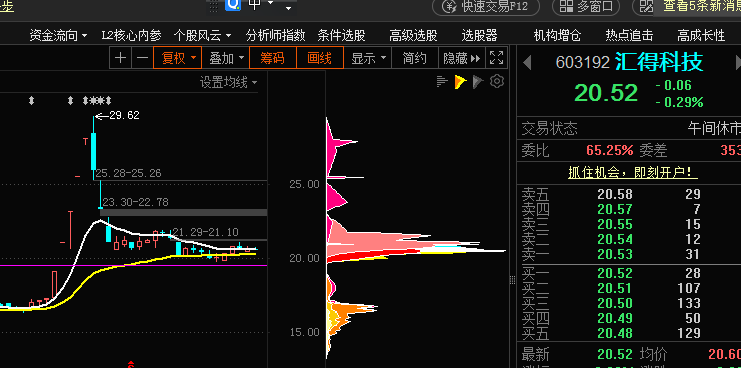Zoom in chart with plus button
741x368 pixels.
121,58
